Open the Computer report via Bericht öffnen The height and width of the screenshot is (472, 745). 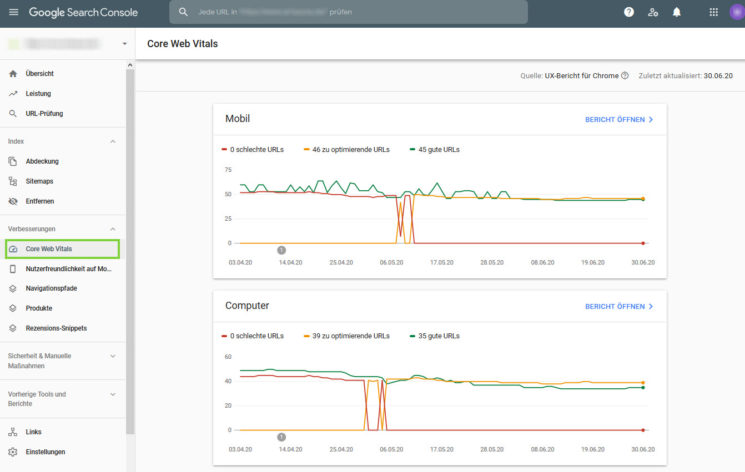pos(619,307)
